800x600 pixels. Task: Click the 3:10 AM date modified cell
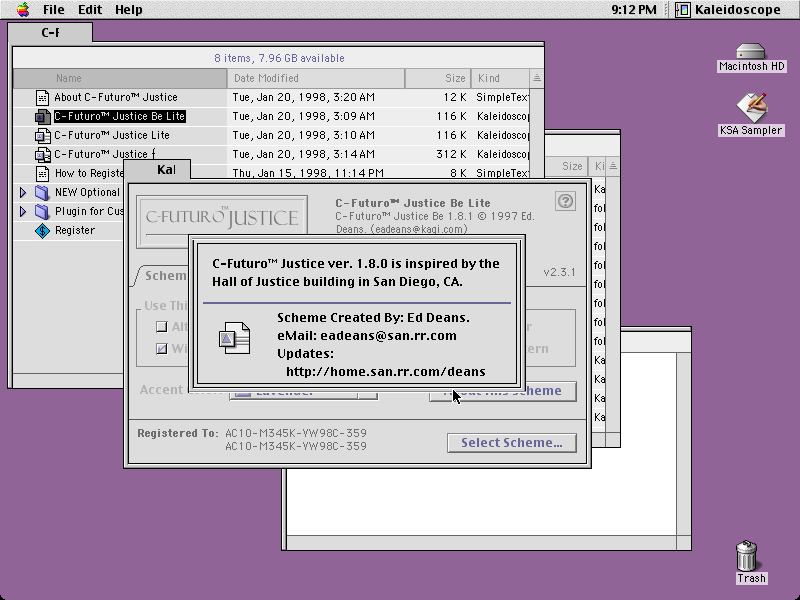point(304,135)
